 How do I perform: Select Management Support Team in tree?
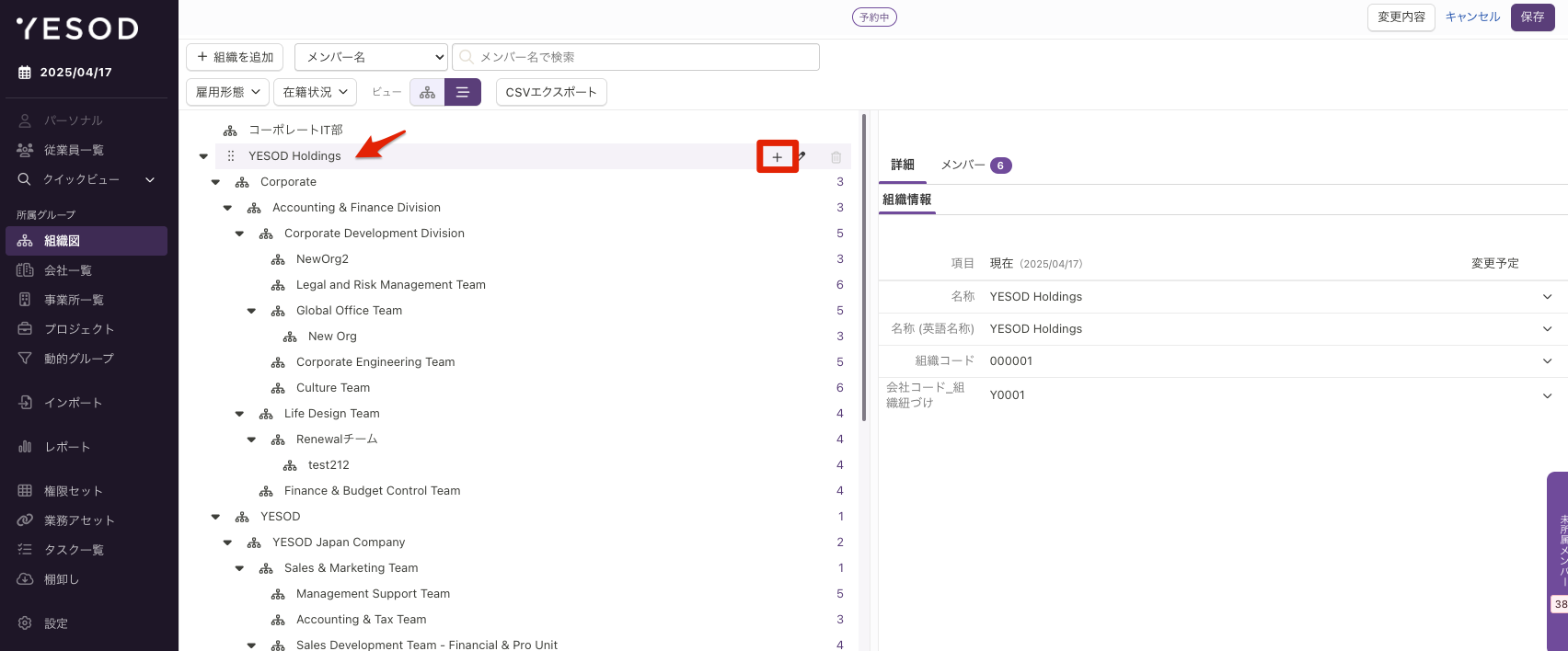(374, 594)
